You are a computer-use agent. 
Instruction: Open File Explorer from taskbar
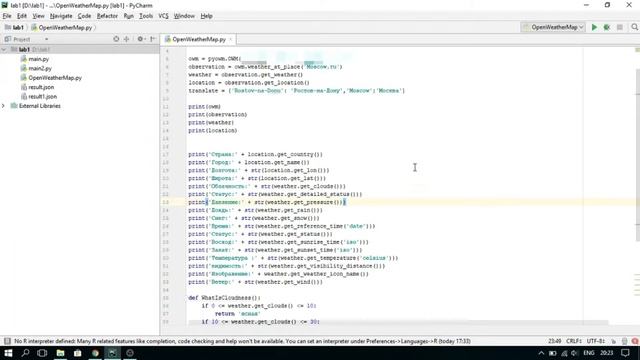(x=60, y=353)
